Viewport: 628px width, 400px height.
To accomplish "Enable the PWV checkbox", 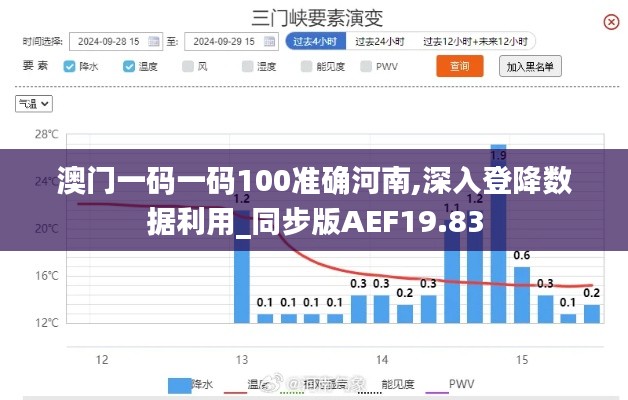I will 366,66.
